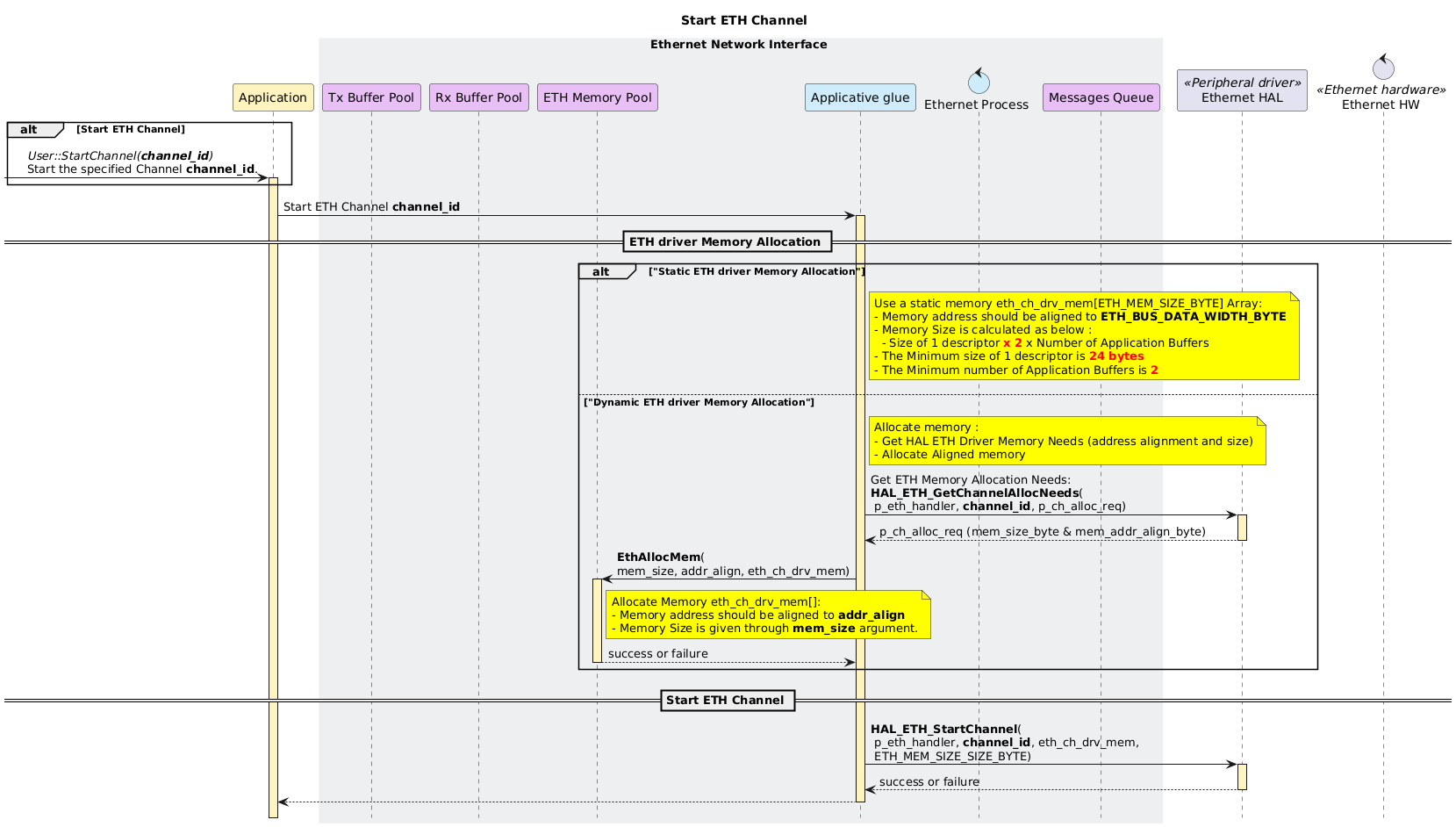Select the Messages Queue participant box
Viewport: 1456px width, 827px height.
click(x=1101, y=97)
